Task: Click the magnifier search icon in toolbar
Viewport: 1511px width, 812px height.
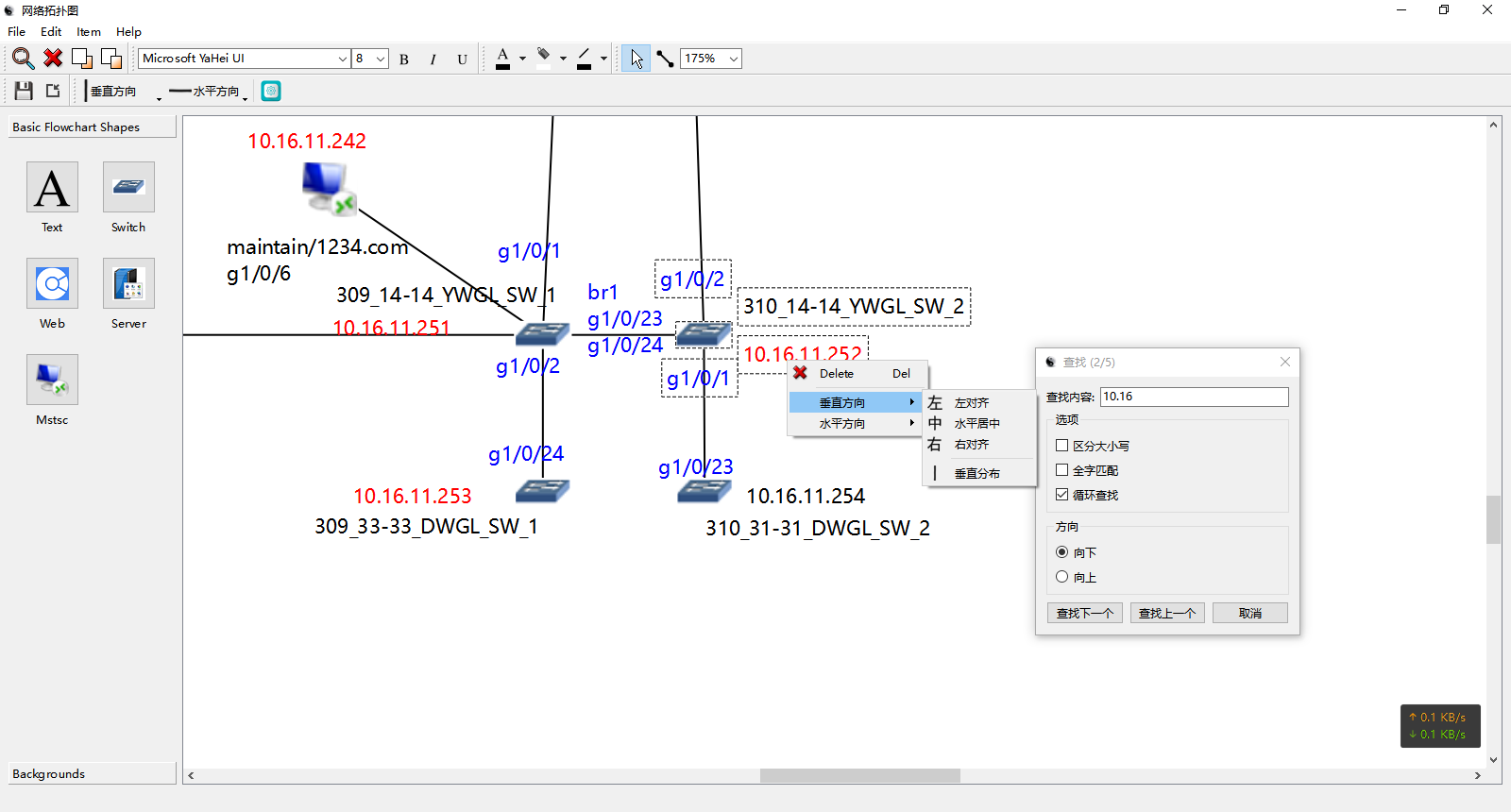Action: tap(23, 59)
